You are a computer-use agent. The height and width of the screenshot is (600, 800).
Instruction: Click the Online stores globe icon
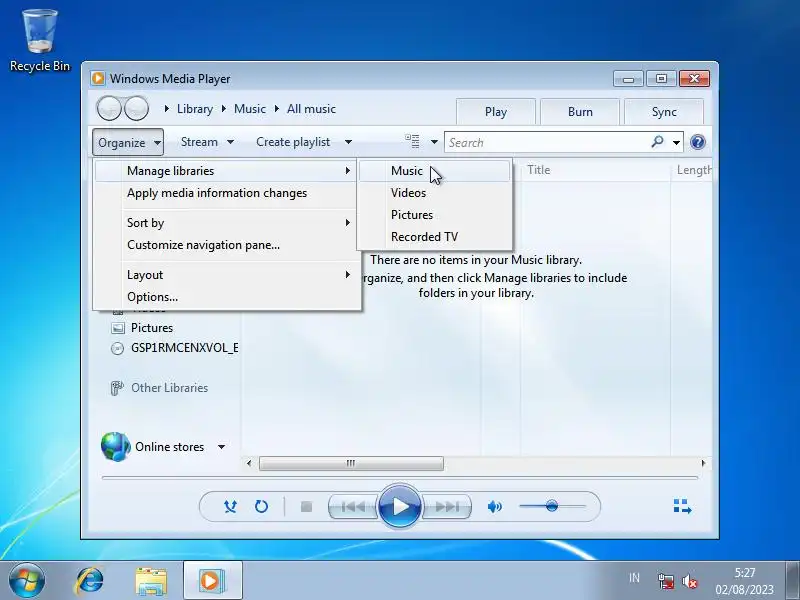click(115, 446)
